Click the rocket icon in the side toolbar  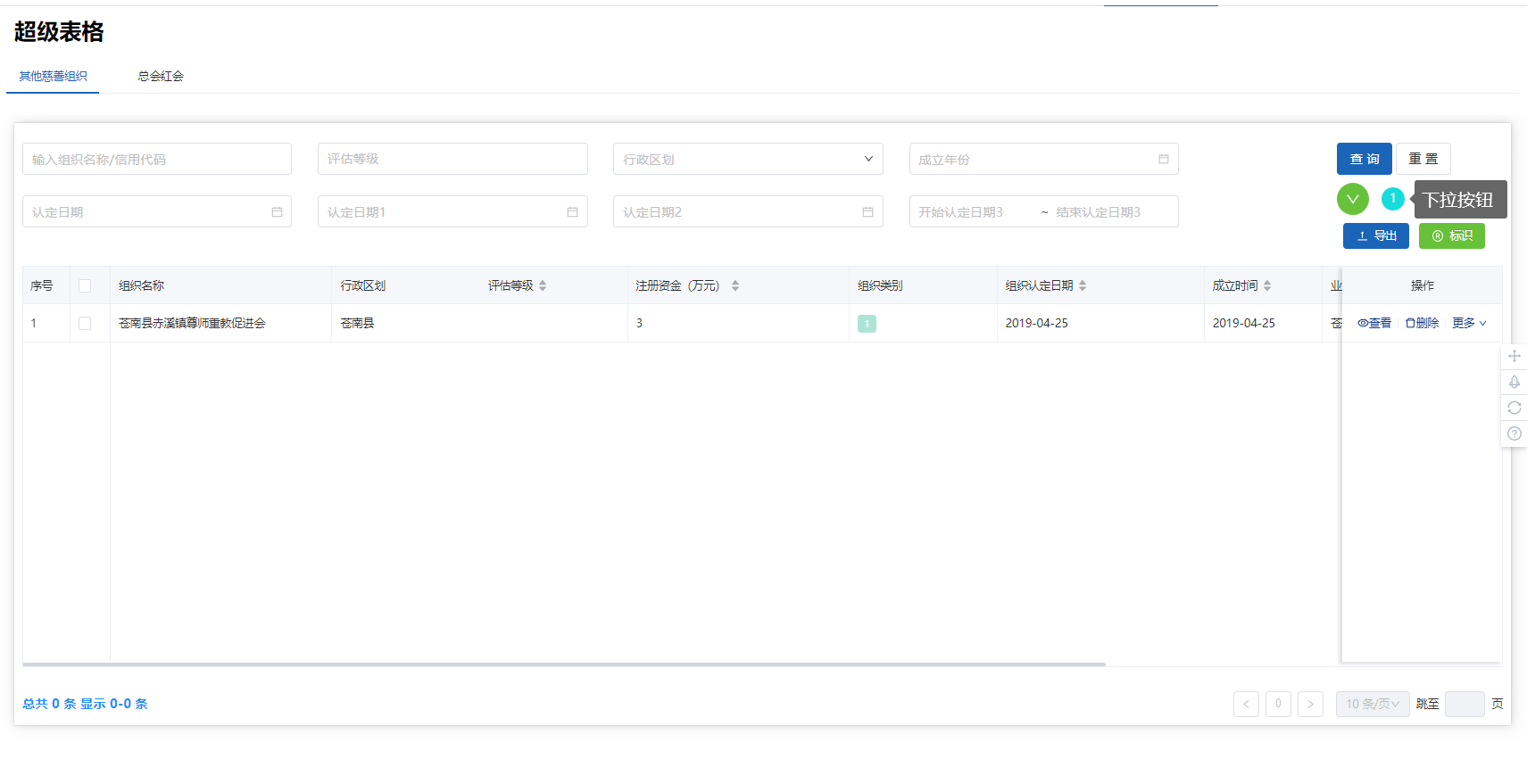1514,382
